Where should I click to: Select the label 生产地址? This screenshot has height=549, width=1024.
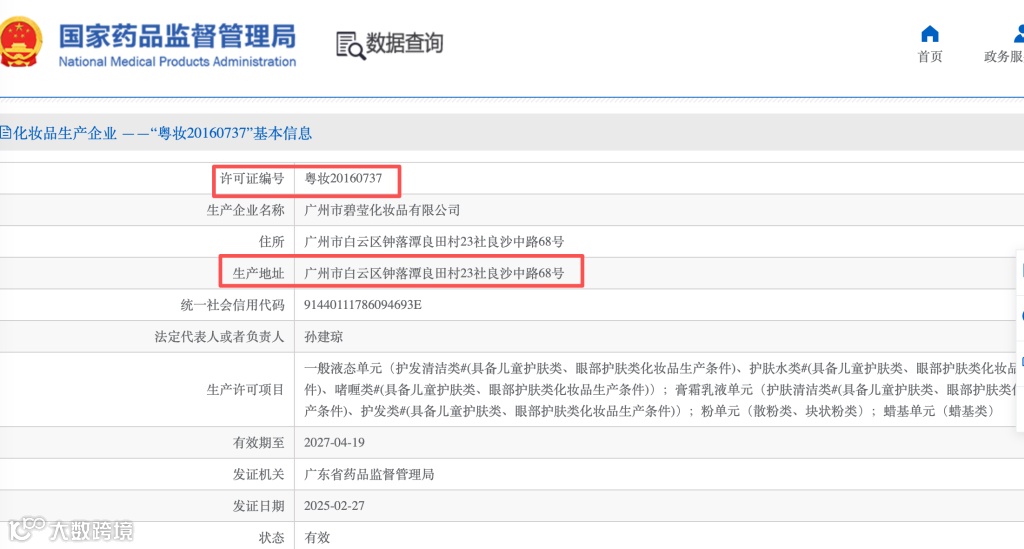pyautogui.click(x=258, y=274)
